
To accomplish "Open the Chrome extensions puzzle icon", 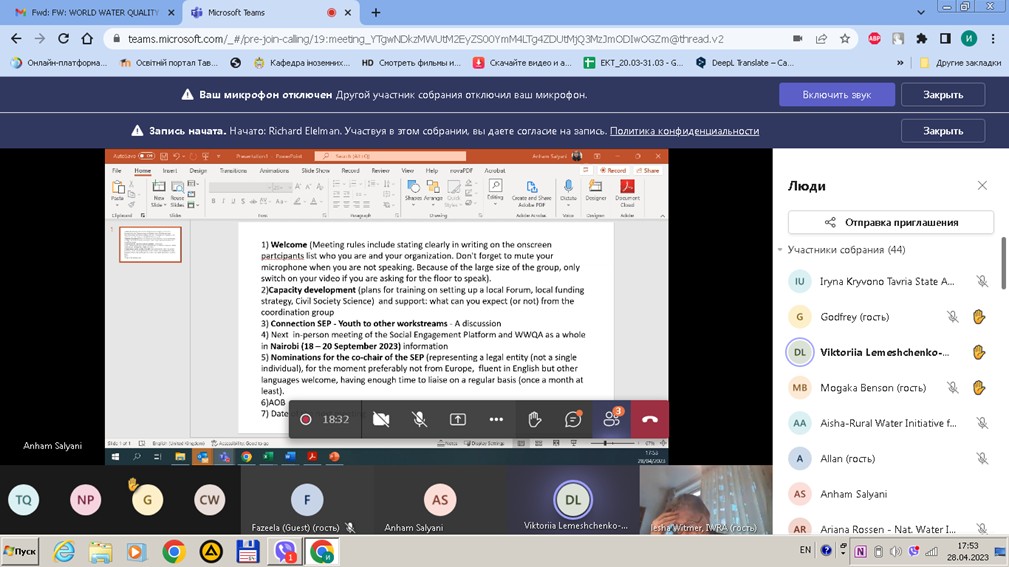I will point(921,39).
